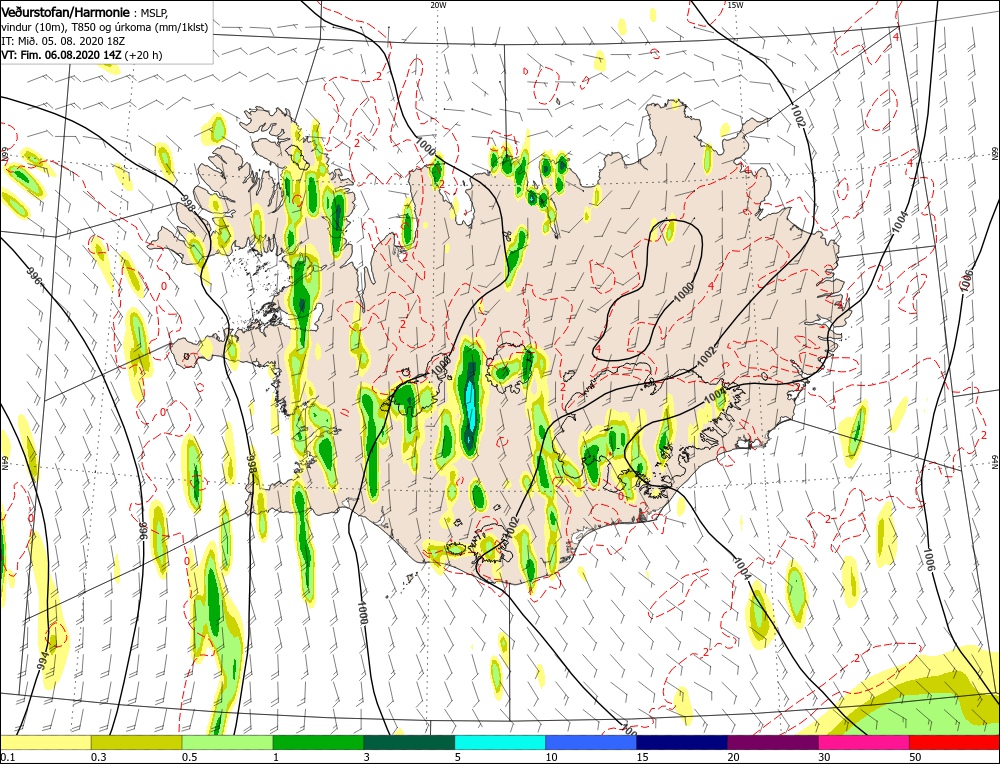The width and height of the screenshot is (1000, 764).
Task: Click the legend value "15"
Action: 642,756
